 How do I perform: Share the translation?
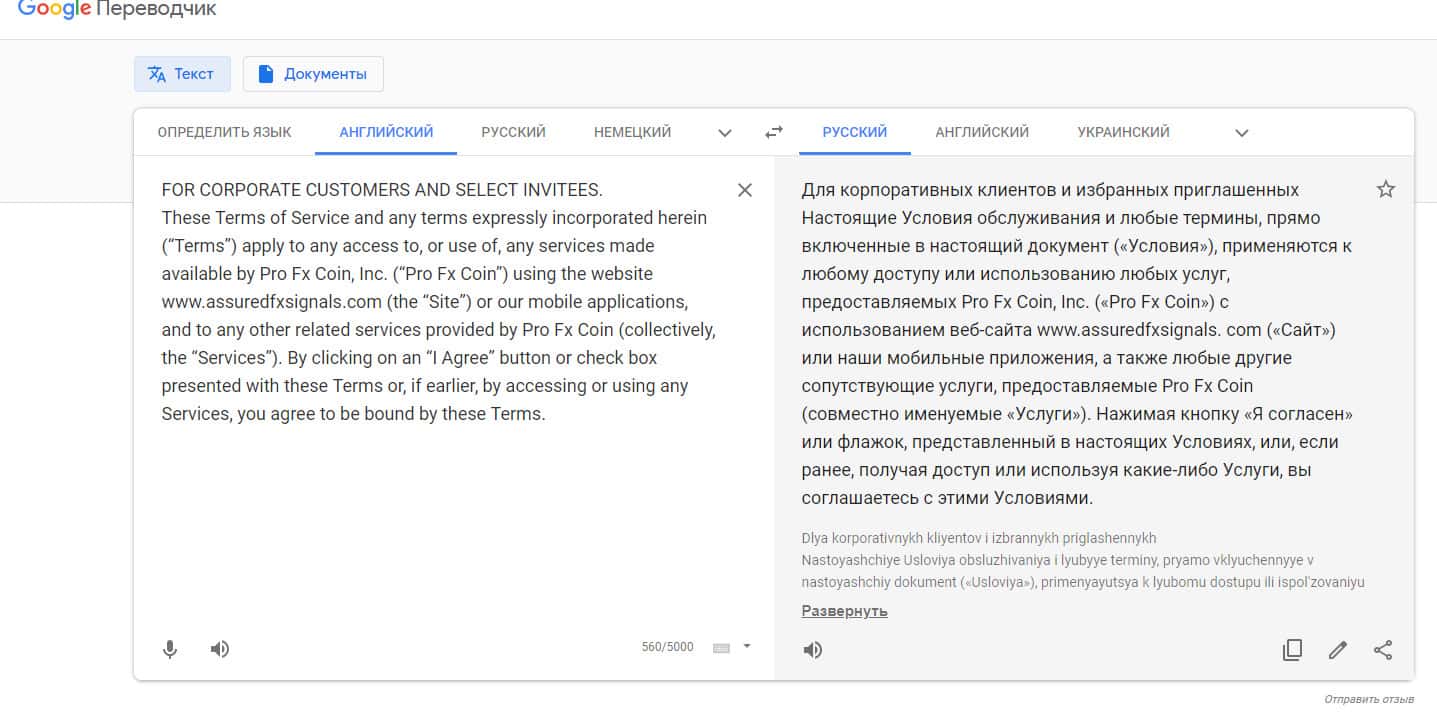click(1383, 650)
